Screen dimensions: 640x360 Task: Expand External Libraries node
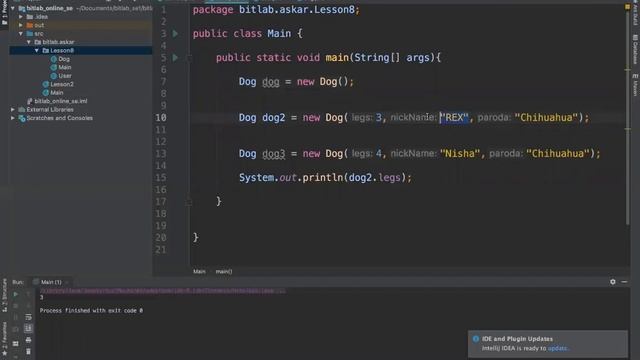point(13,109)
